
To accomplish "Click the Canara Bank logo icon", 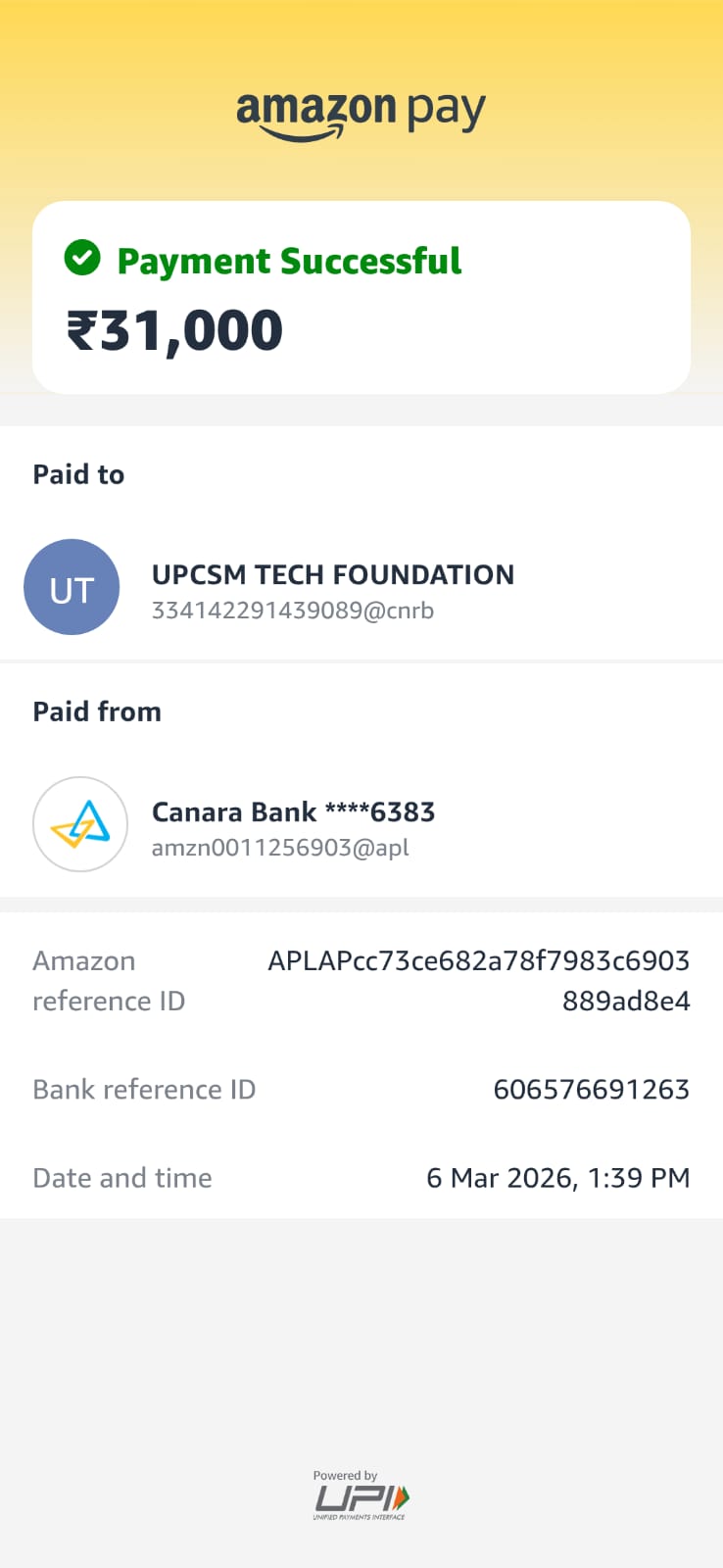I will pos(79,824).
